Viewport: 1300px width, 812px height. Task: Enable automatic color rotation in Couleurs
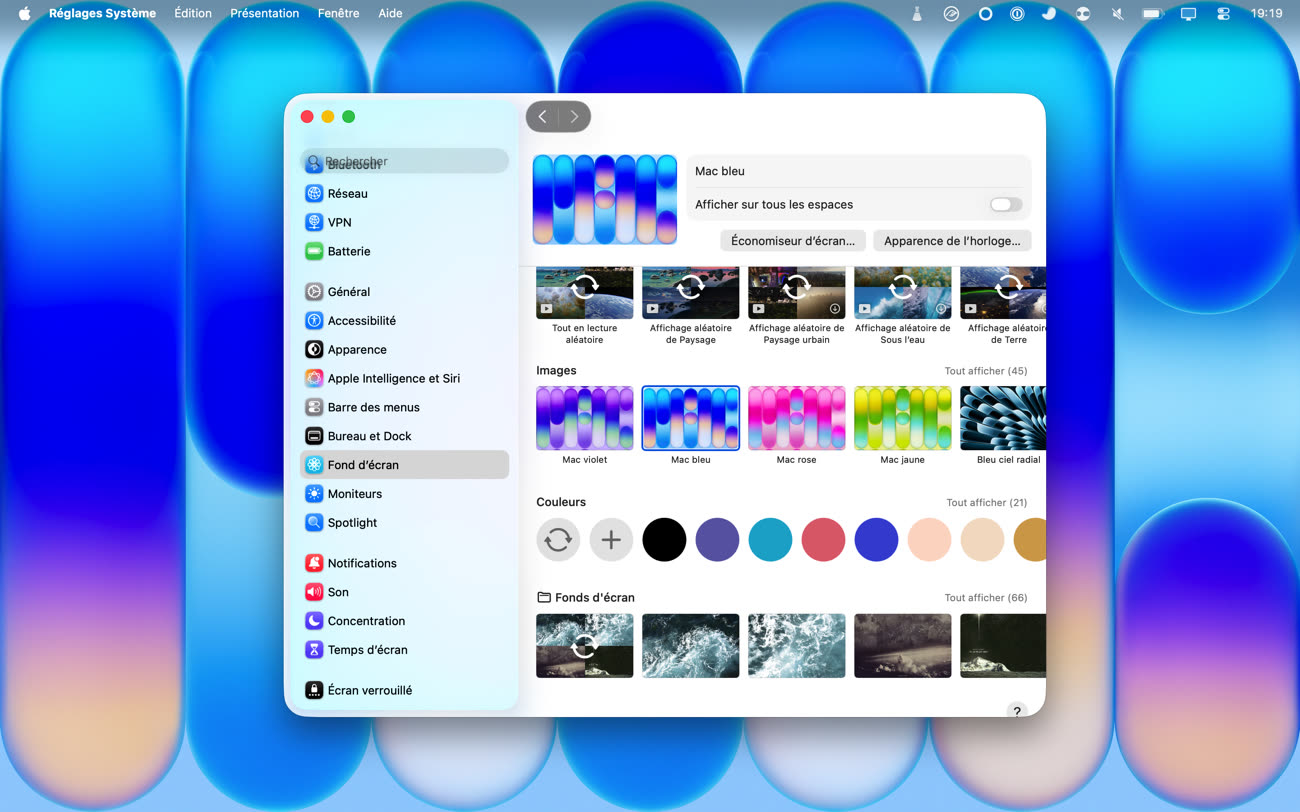coord(558,540)
